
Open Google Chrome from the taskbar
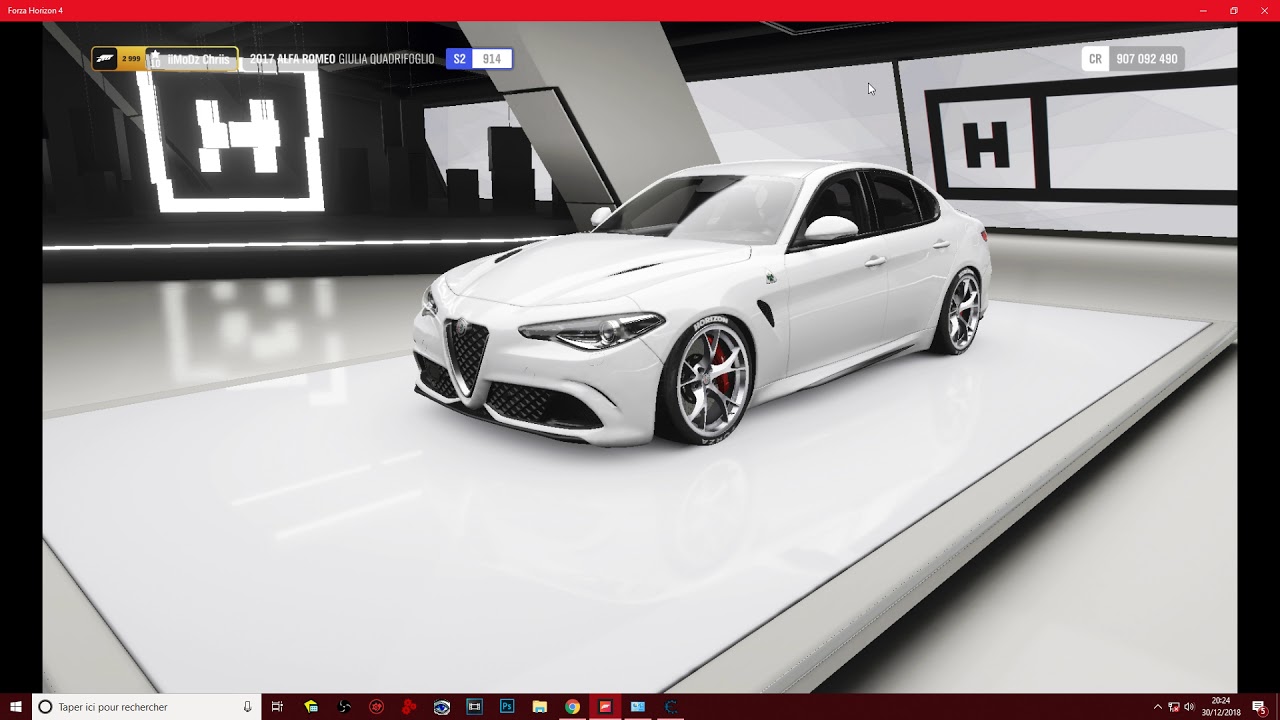[x=572, y=707]
